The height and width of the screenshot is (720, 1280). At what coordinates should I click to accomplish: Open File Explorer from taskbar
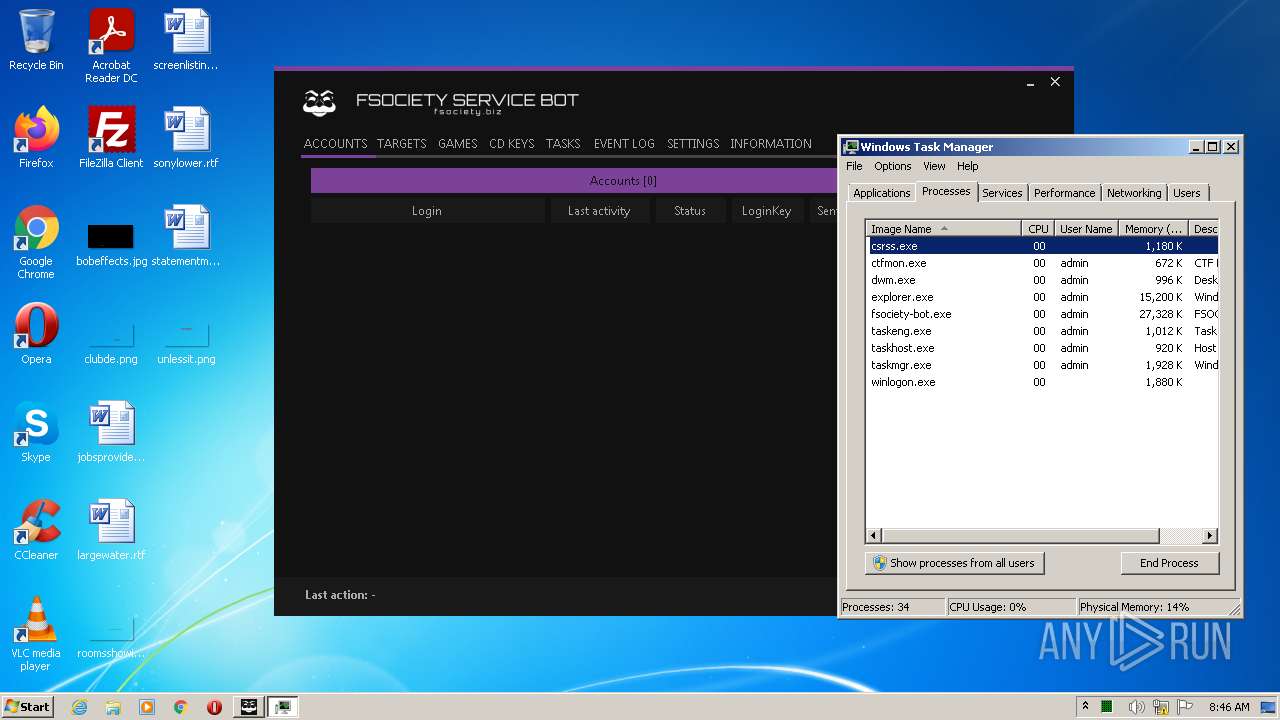113,707
